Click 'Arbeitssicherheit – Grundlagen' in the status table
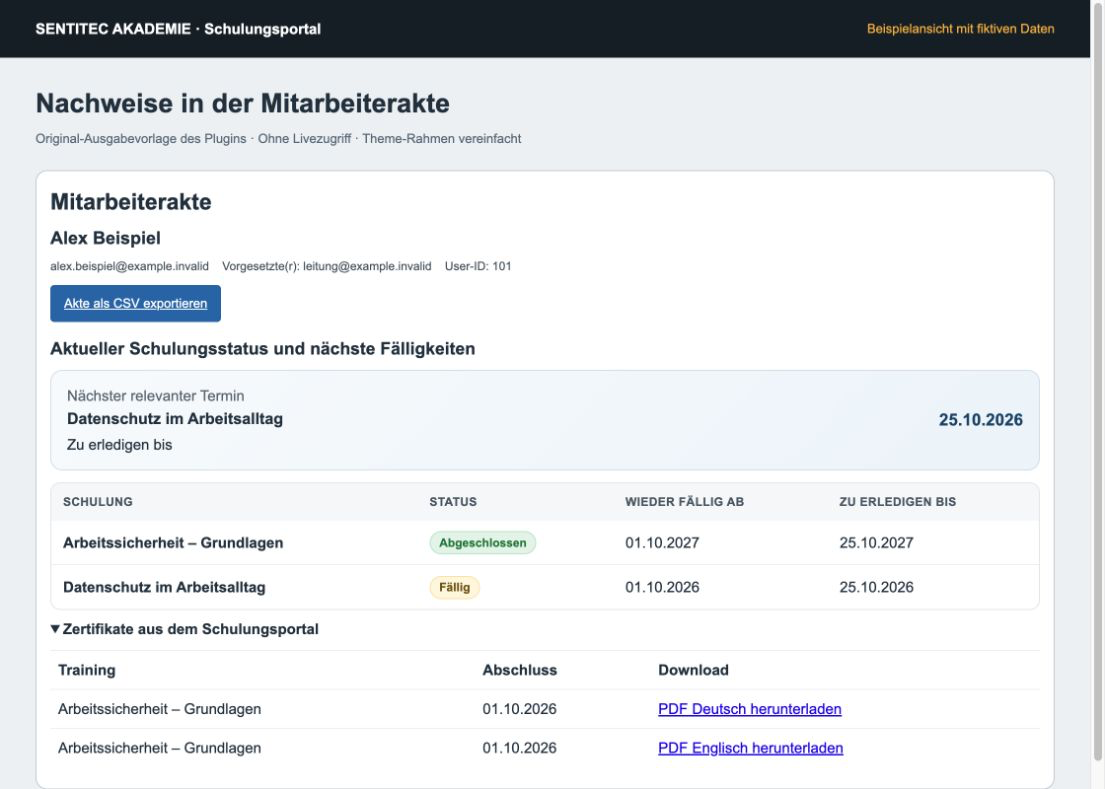 [x=173, y=543]
